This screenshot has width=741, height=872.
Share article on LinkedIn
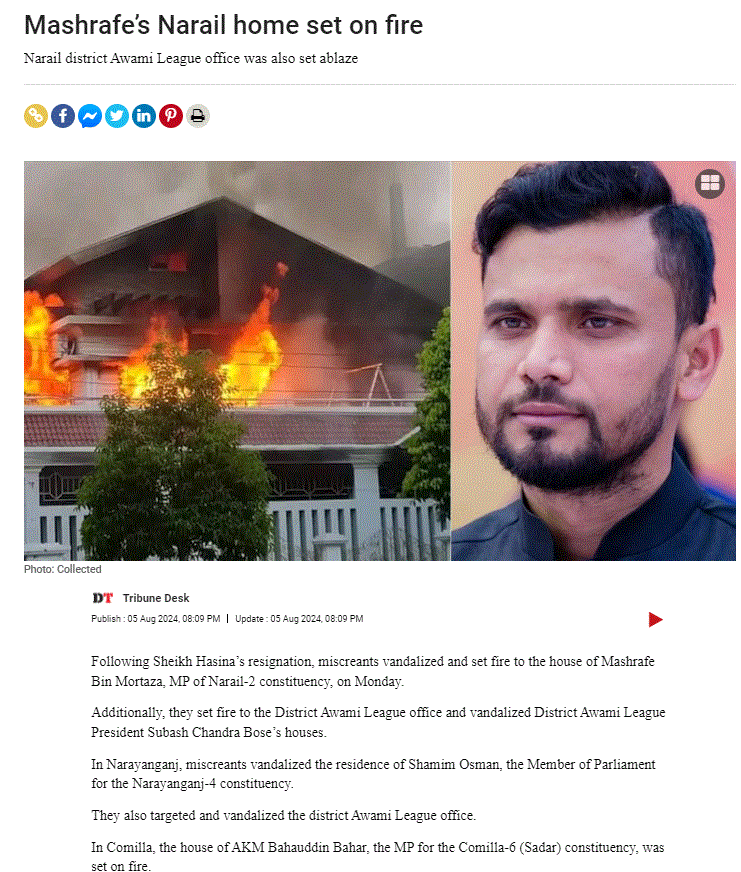pos(144,116)
